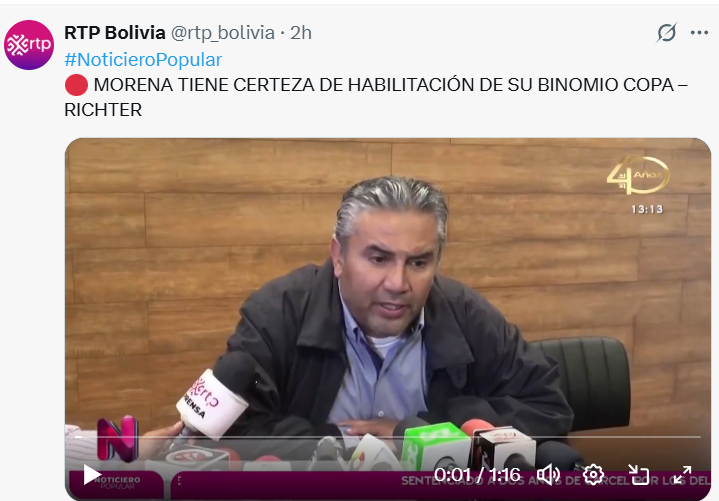Mute the video using the speaker icon

tap(548, 475)
